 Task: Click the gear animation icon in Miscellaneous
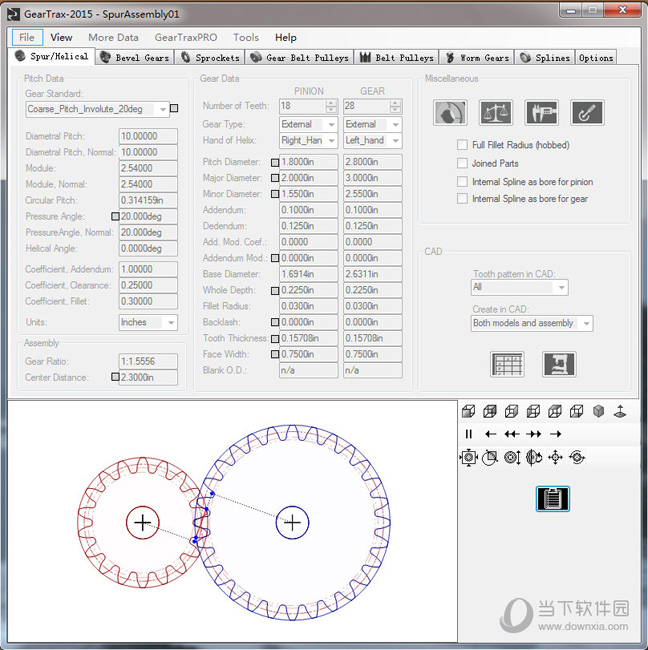450,112
